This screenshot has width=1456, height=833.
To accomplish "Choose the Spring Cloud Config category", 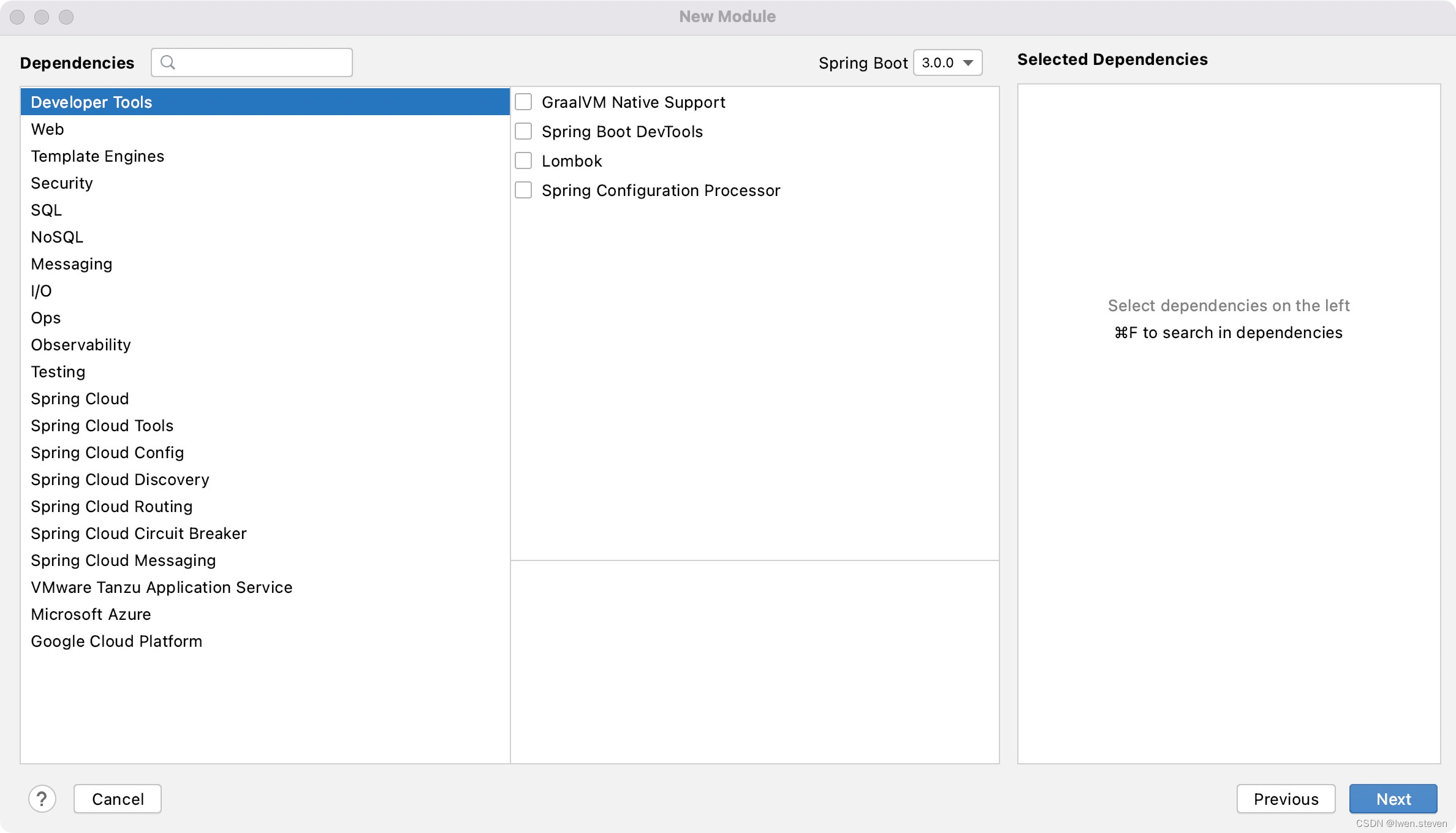I will click(265, 452).
